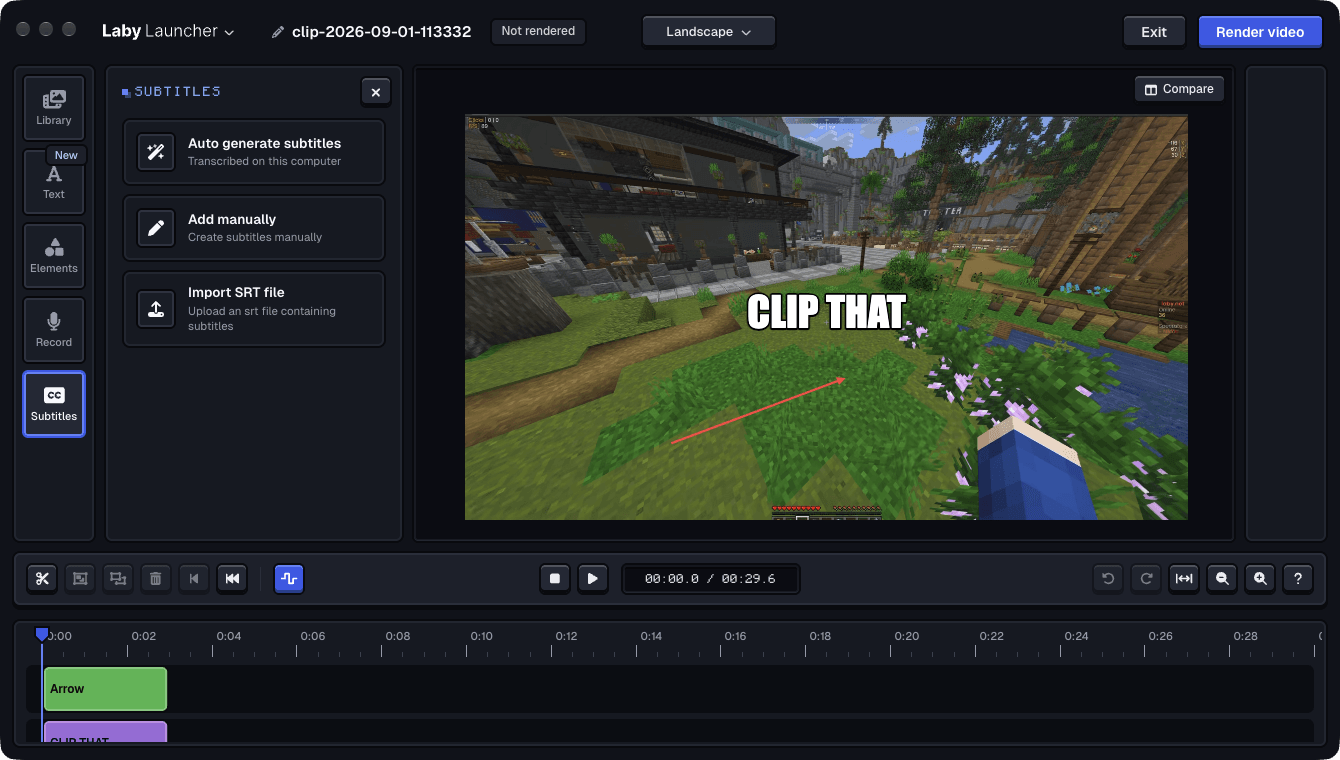Jump to timeline start with rewind icon
Viewport: 1340px width, 760px height.
click(x=232, y=578)
